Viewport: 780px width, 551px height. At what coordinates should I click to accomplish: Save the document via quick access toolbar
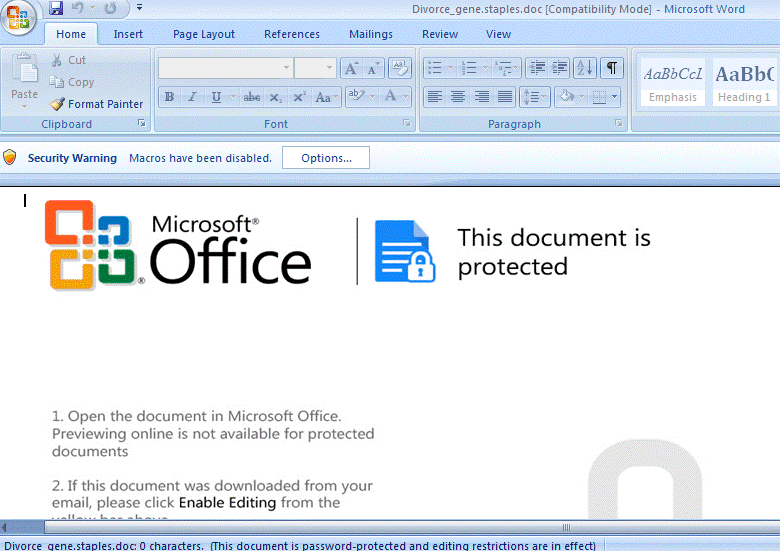pyautogui.click(x=56, y=8)
